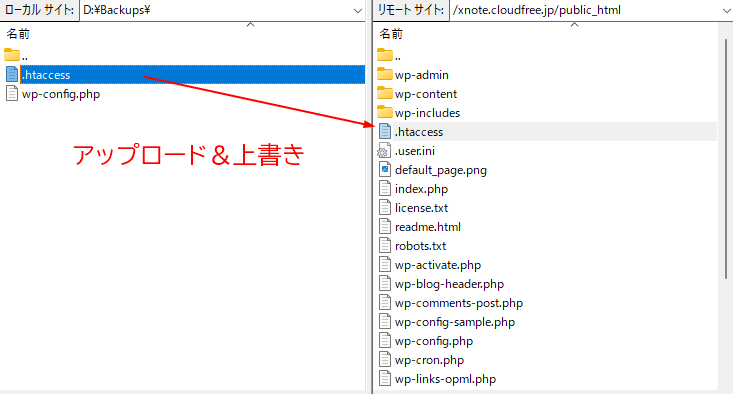Select local file name wp-config.php

(x=61, y=94)
